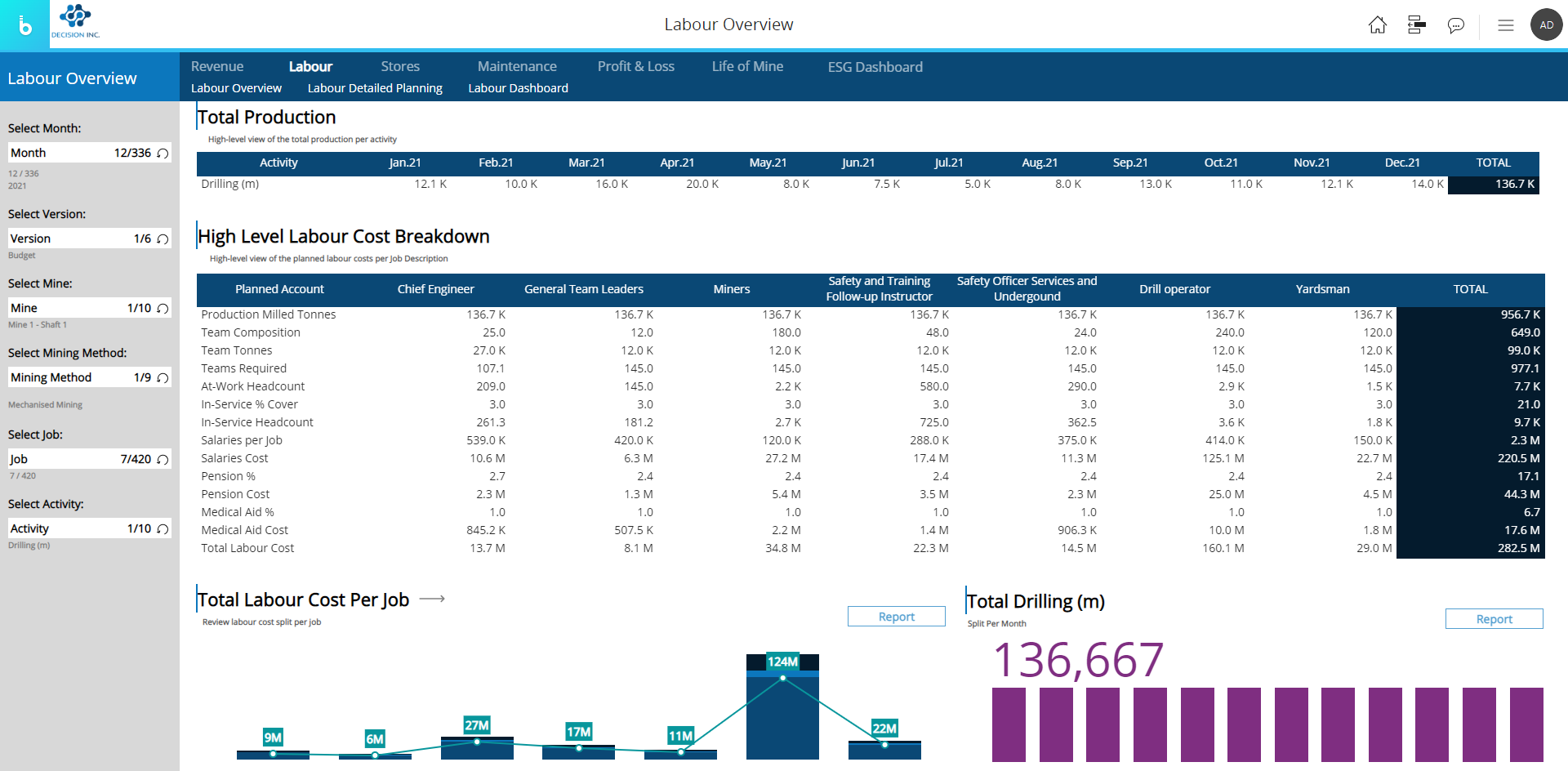Select the Drill operator column header

coord(1174,289)
